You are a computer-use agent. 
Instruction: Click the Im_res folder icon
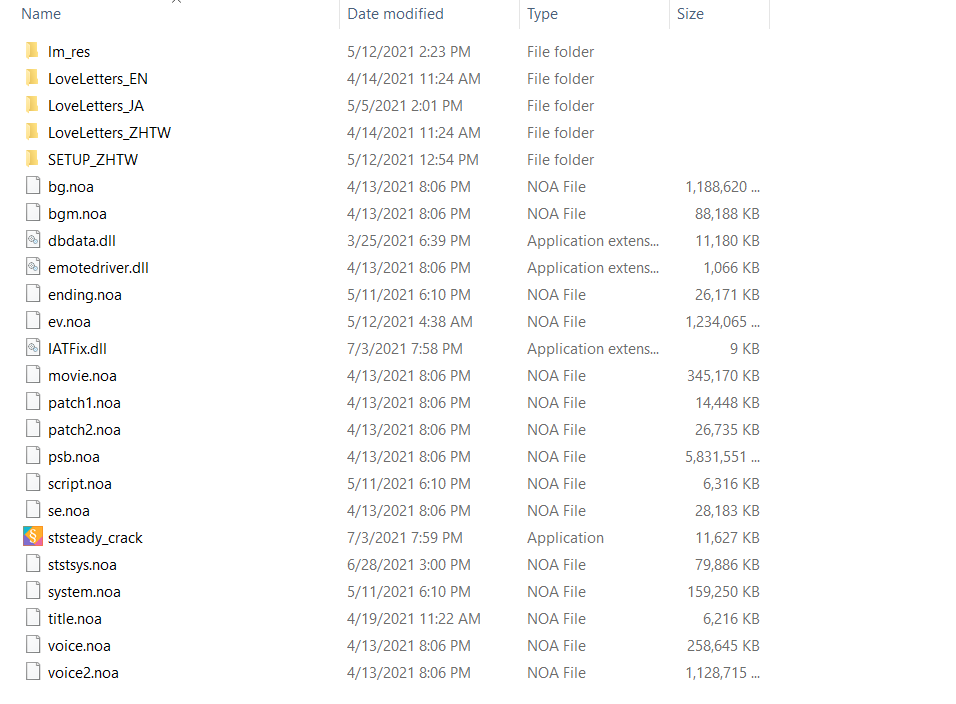[x=33, y=51]
